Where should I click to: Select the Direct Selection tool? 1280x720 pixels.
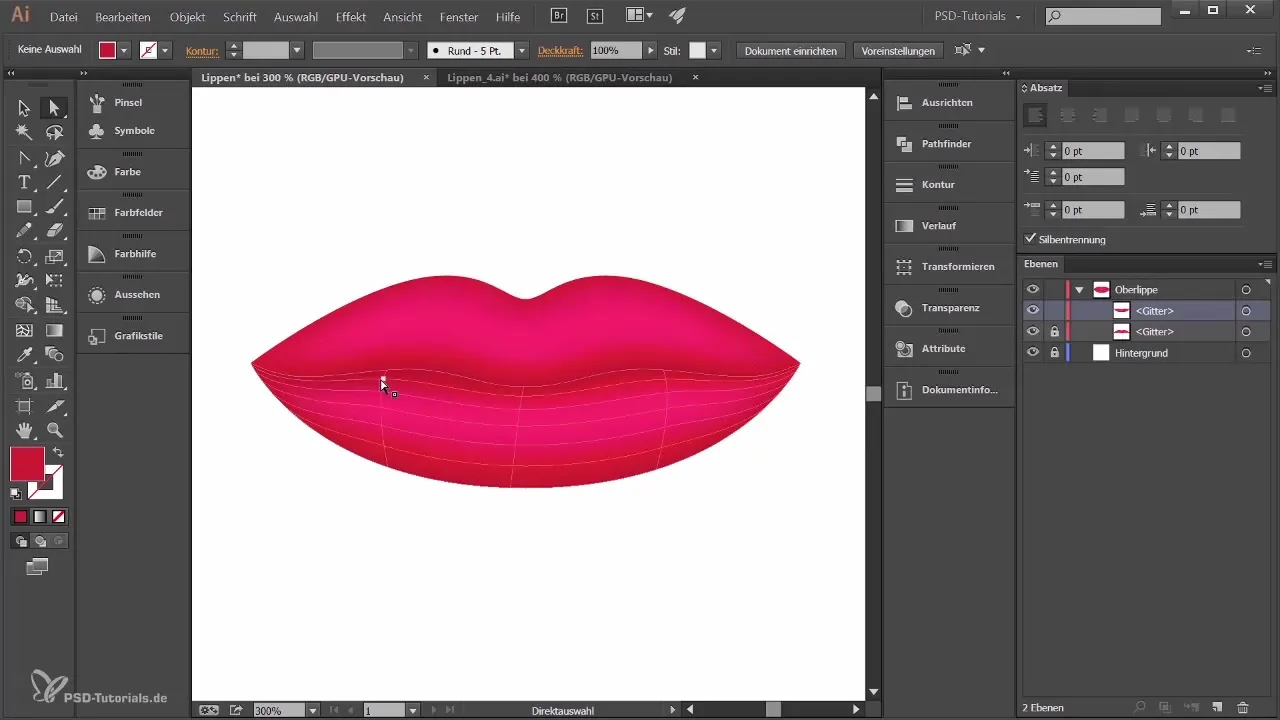point(54,108)
